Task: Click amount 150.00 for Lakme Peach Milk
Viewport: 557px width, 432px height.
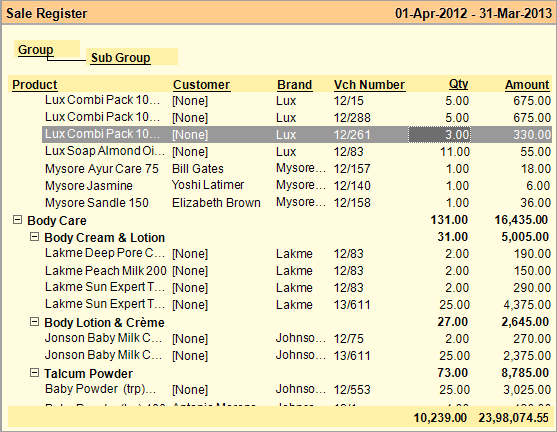Action: [532, 271]
